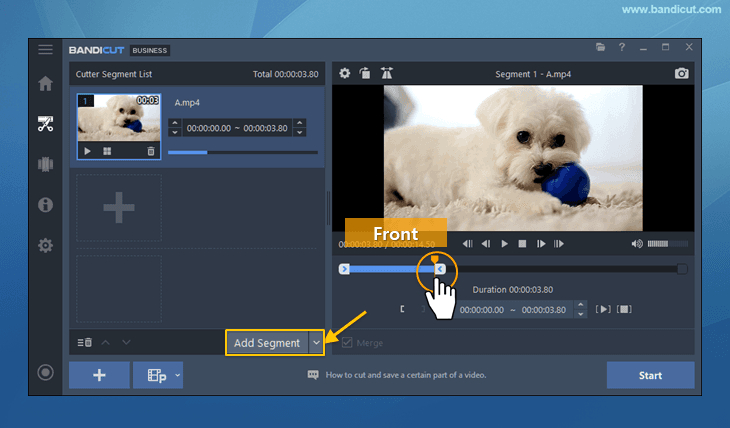Open the project file dropdown arrow
This screenshot has height=428, width=730.
[177, 375]
